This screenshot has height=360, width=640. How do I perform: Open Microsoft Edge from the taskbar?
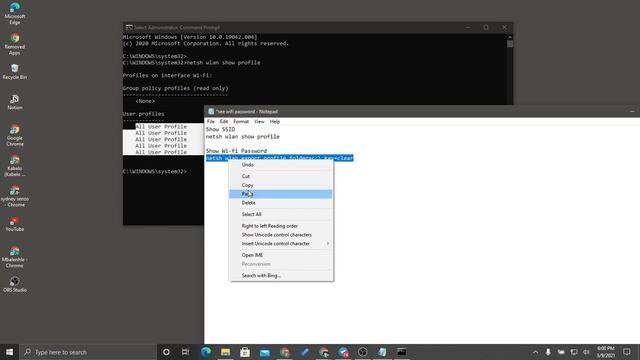[206, 352]
